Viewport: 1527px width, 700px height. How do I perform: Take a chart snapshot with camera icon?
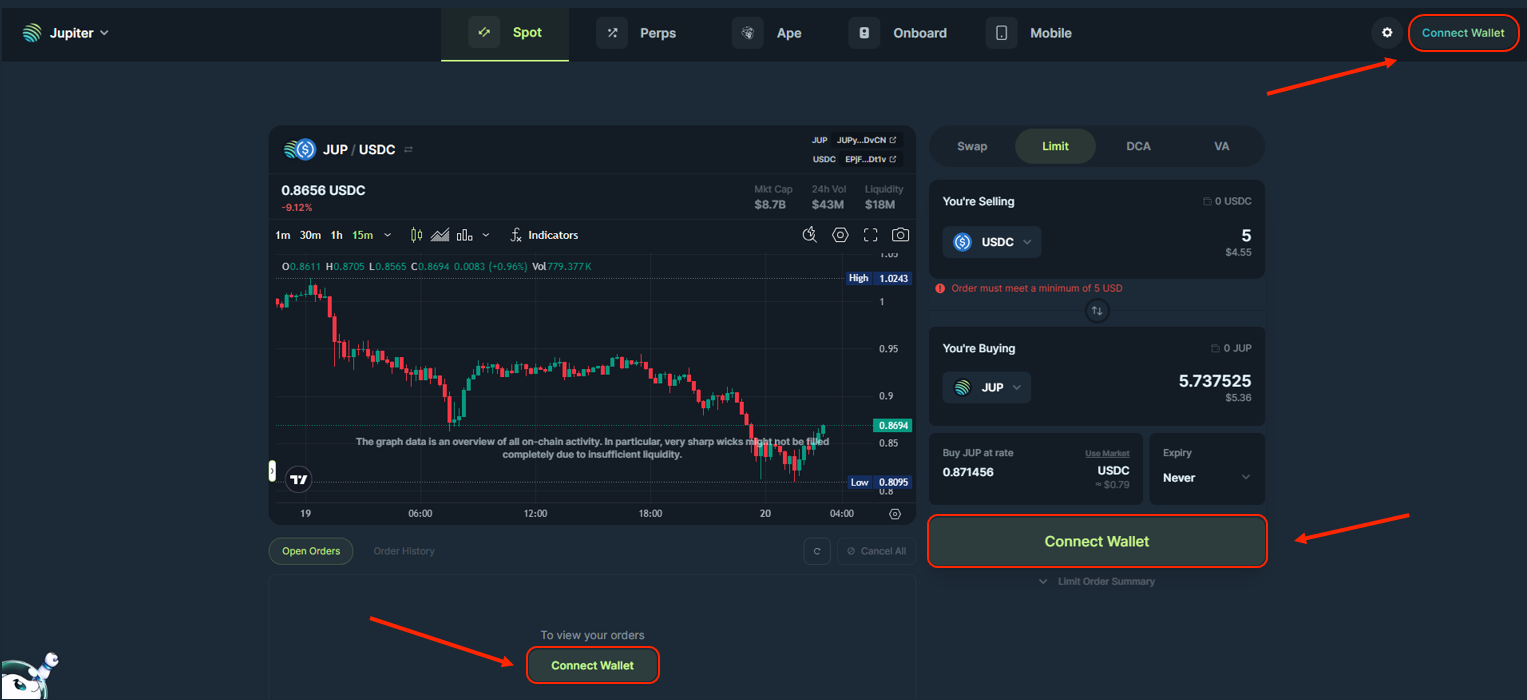(x=901, y=235)
